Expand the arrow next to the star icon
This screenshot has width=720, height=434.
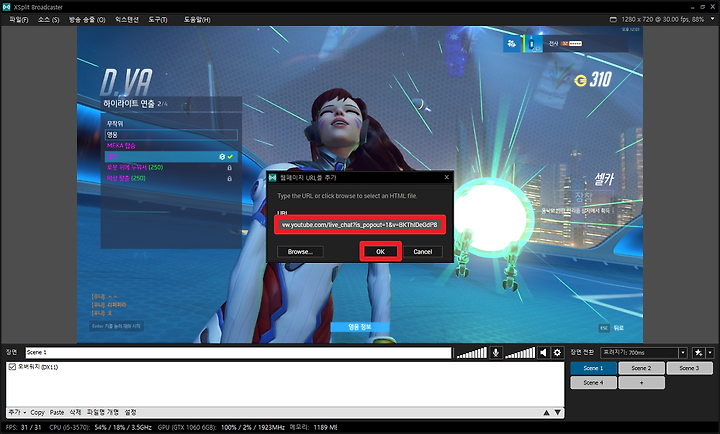[710, 352]
